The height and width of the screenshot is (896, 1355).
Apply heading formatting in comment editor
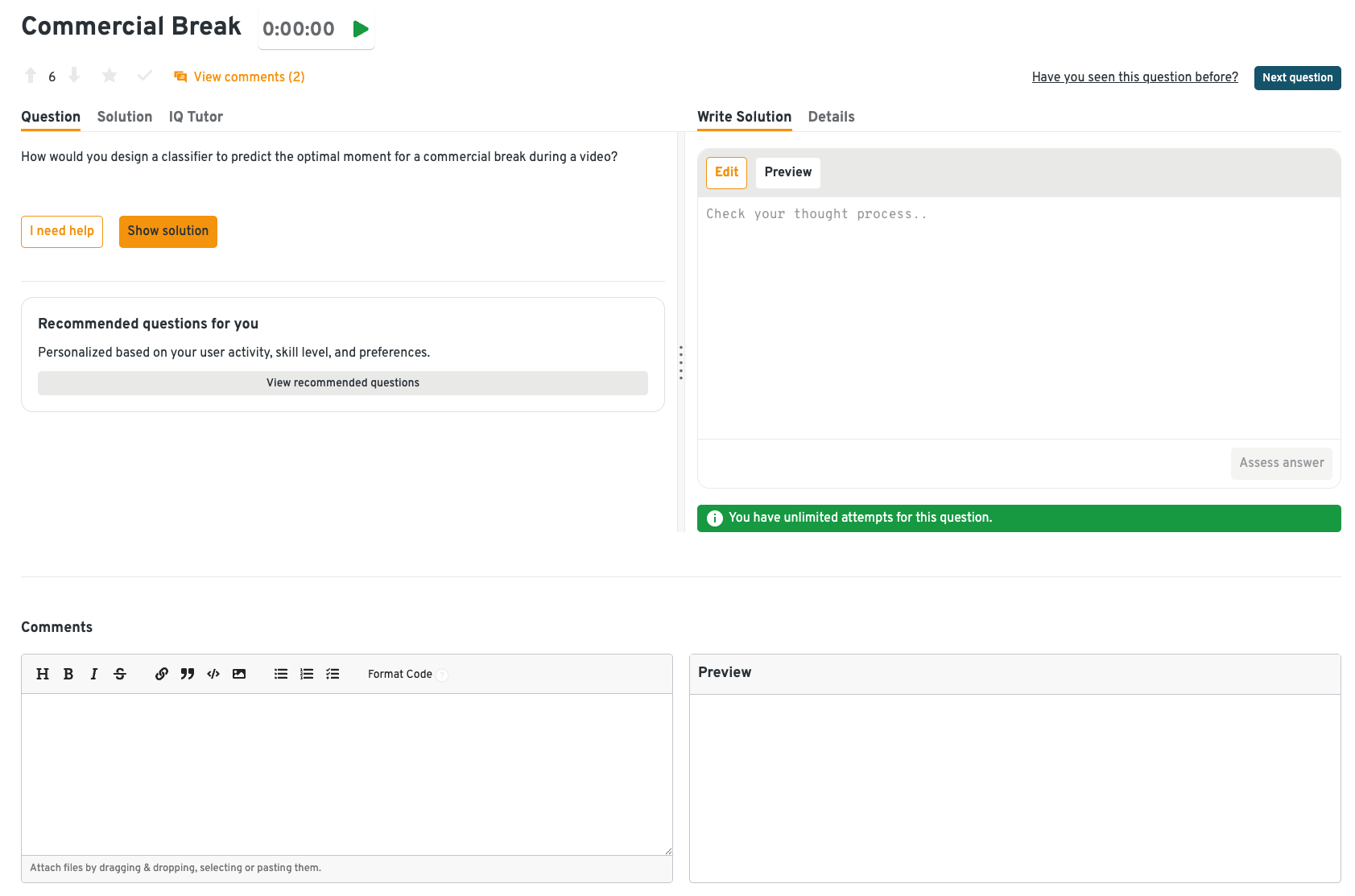point(43,674)
